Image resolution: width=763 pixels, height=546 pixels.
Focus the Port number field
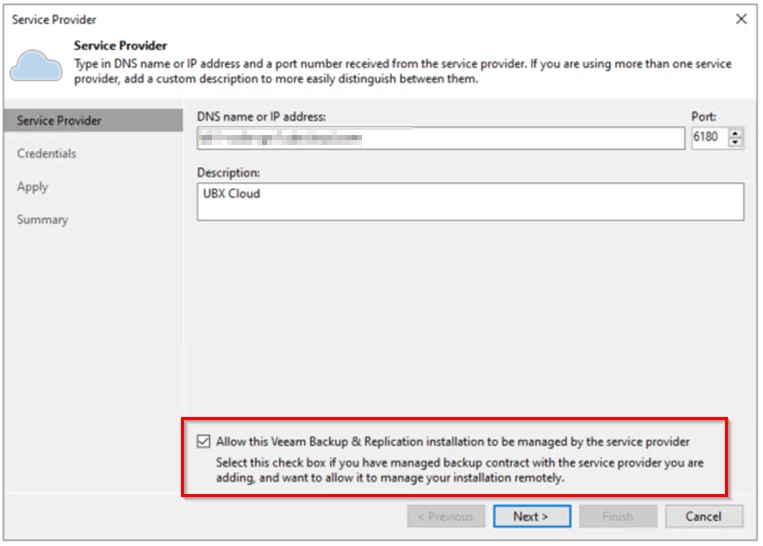pos(707,138)
